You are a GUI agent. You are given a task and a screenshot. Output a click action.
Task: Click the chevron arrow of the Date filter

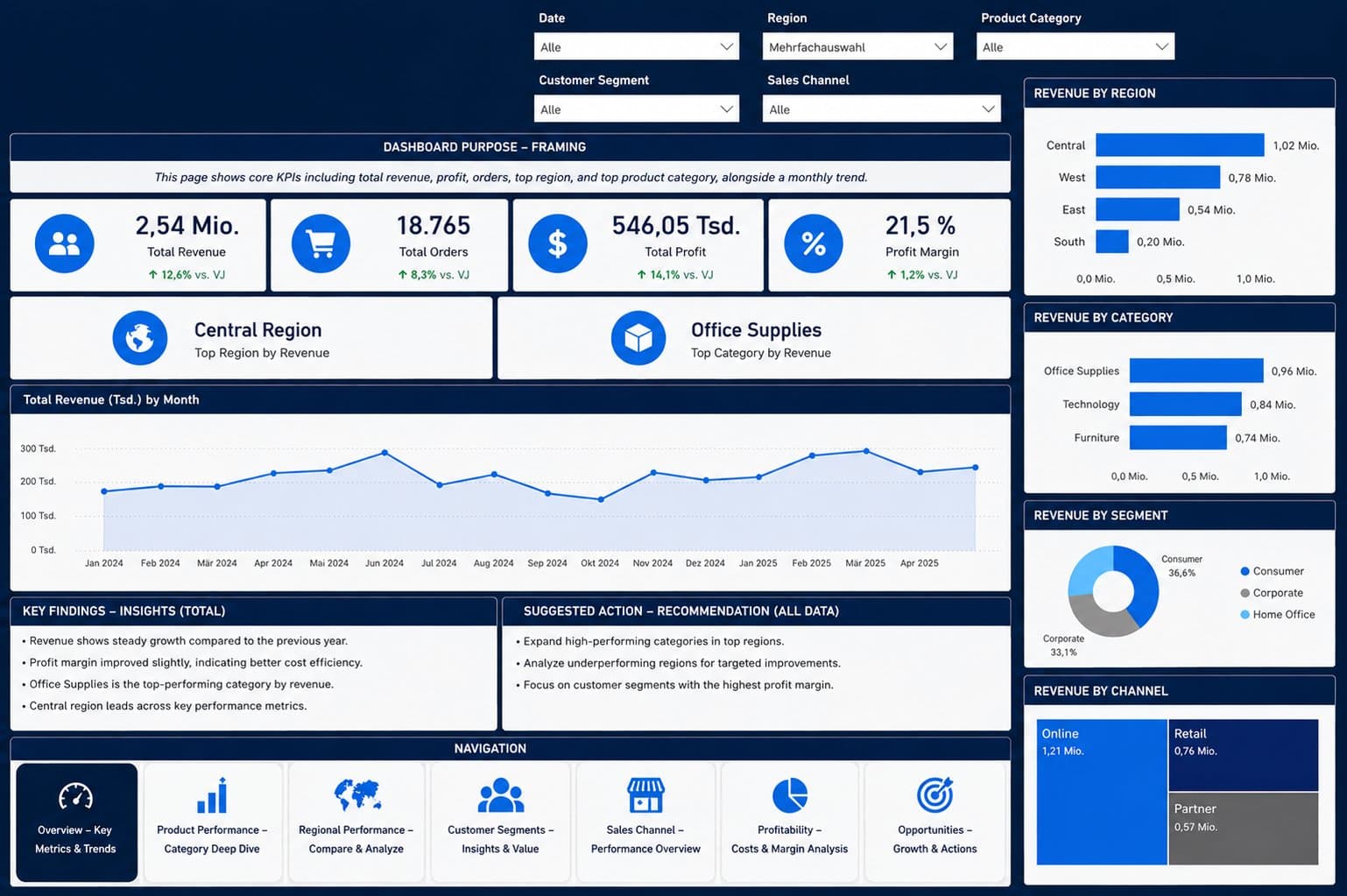click(727, 46)
